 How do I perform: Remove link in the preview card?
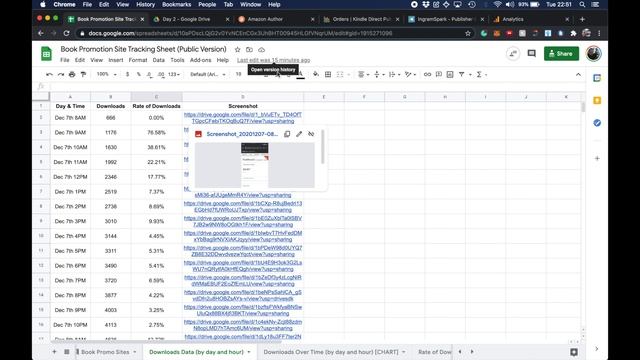[x=311, y=134]
